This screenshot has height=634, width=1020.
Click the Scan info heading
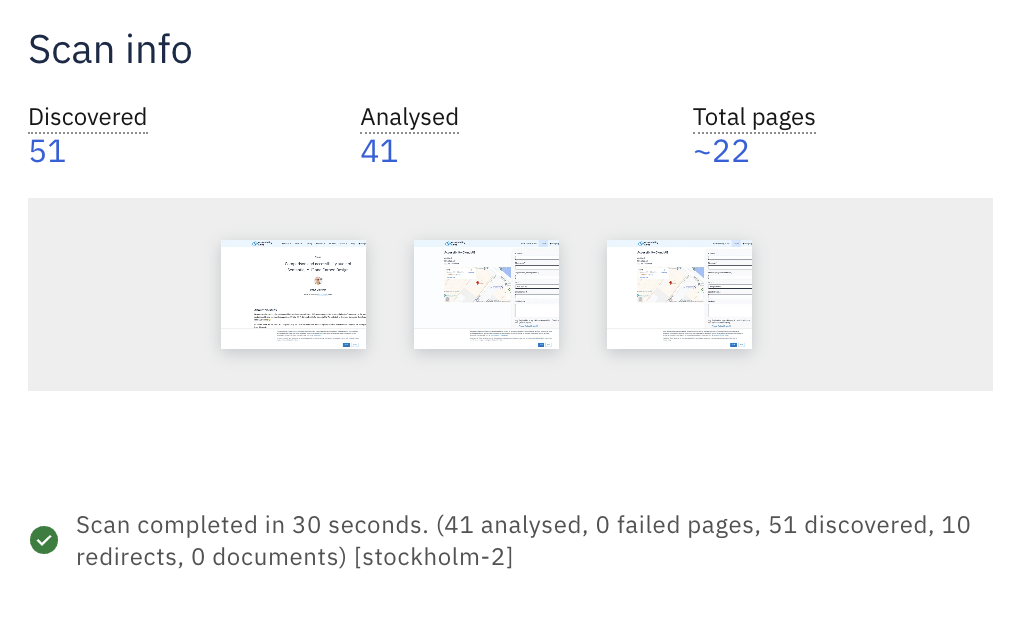(110, 49)
